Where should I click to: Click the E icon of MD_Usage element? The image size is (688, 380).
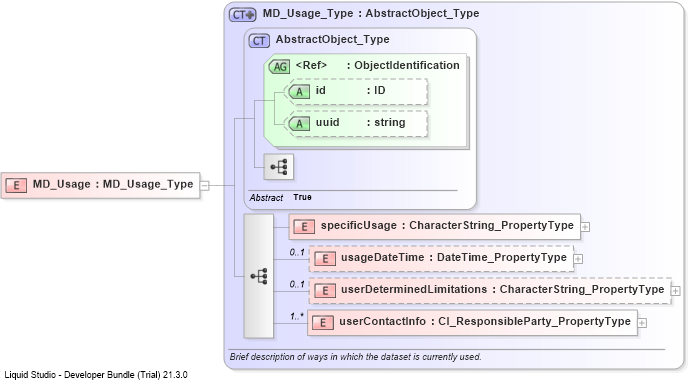(x=16, y=185)
